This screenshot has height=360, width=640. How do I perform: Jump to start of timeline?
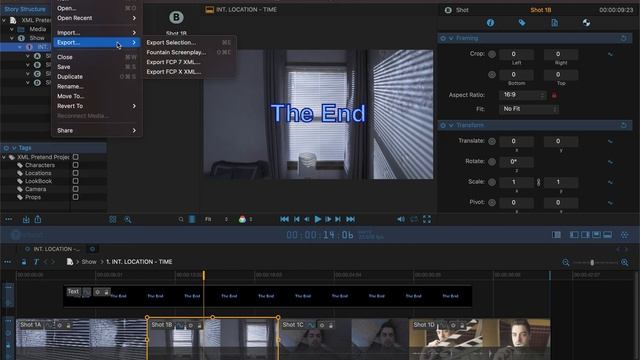(284, 219)
